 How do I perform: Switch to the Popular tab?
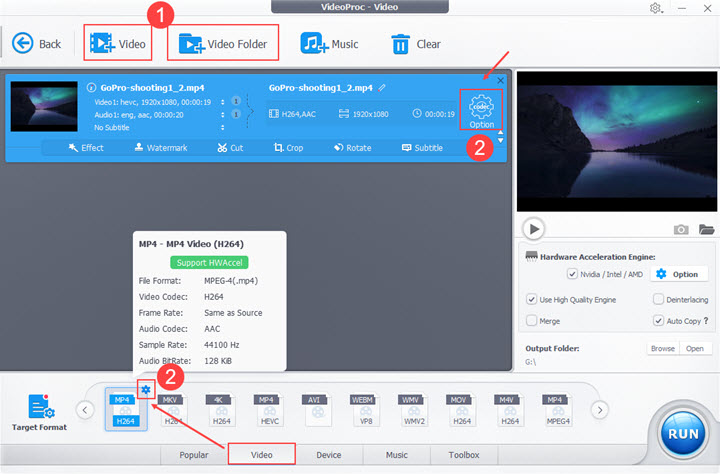pos(194,455)
